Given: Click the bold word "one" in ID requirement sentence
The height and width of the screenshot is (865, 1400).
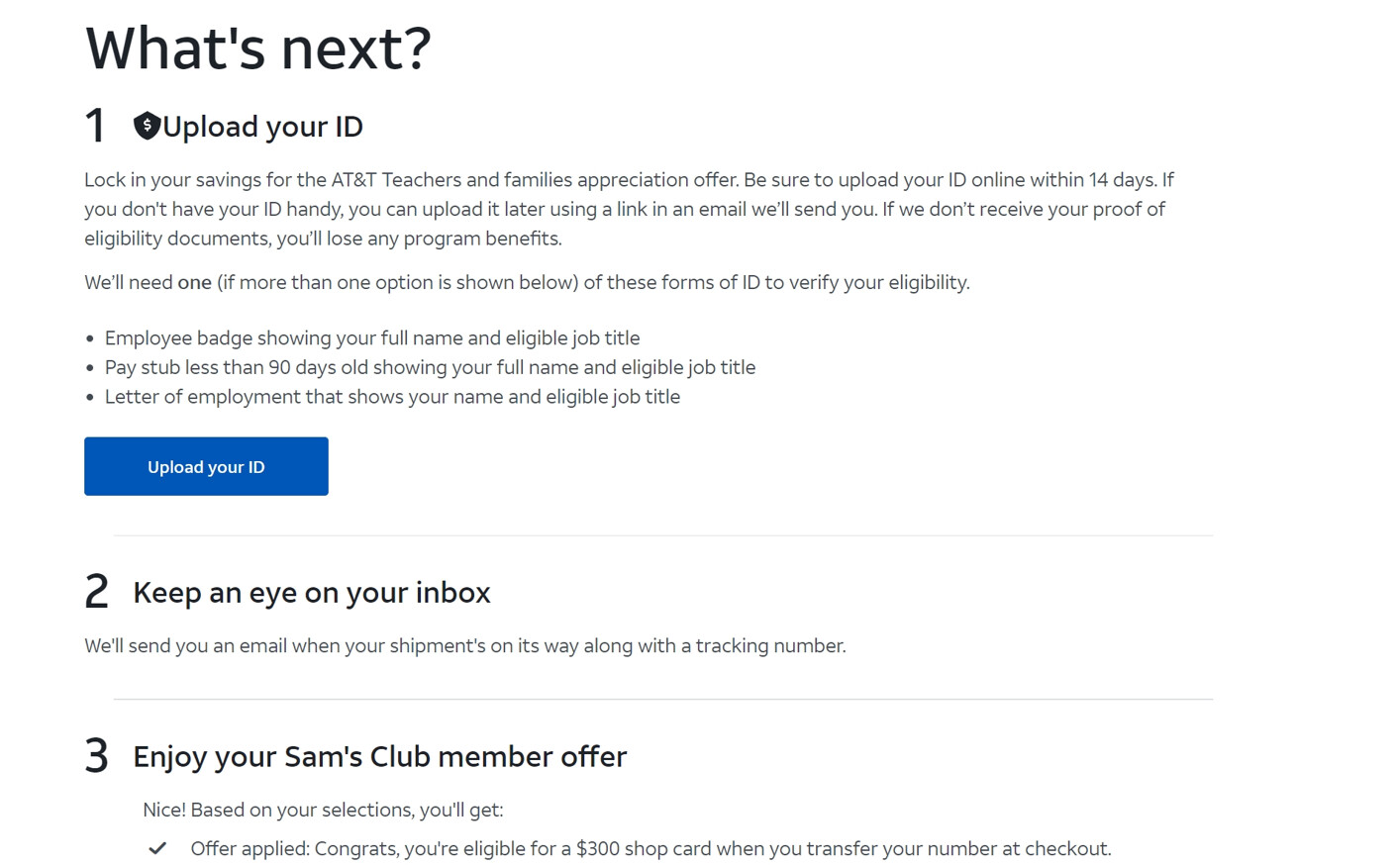Looking at the screenshot, I should [194, 283].
